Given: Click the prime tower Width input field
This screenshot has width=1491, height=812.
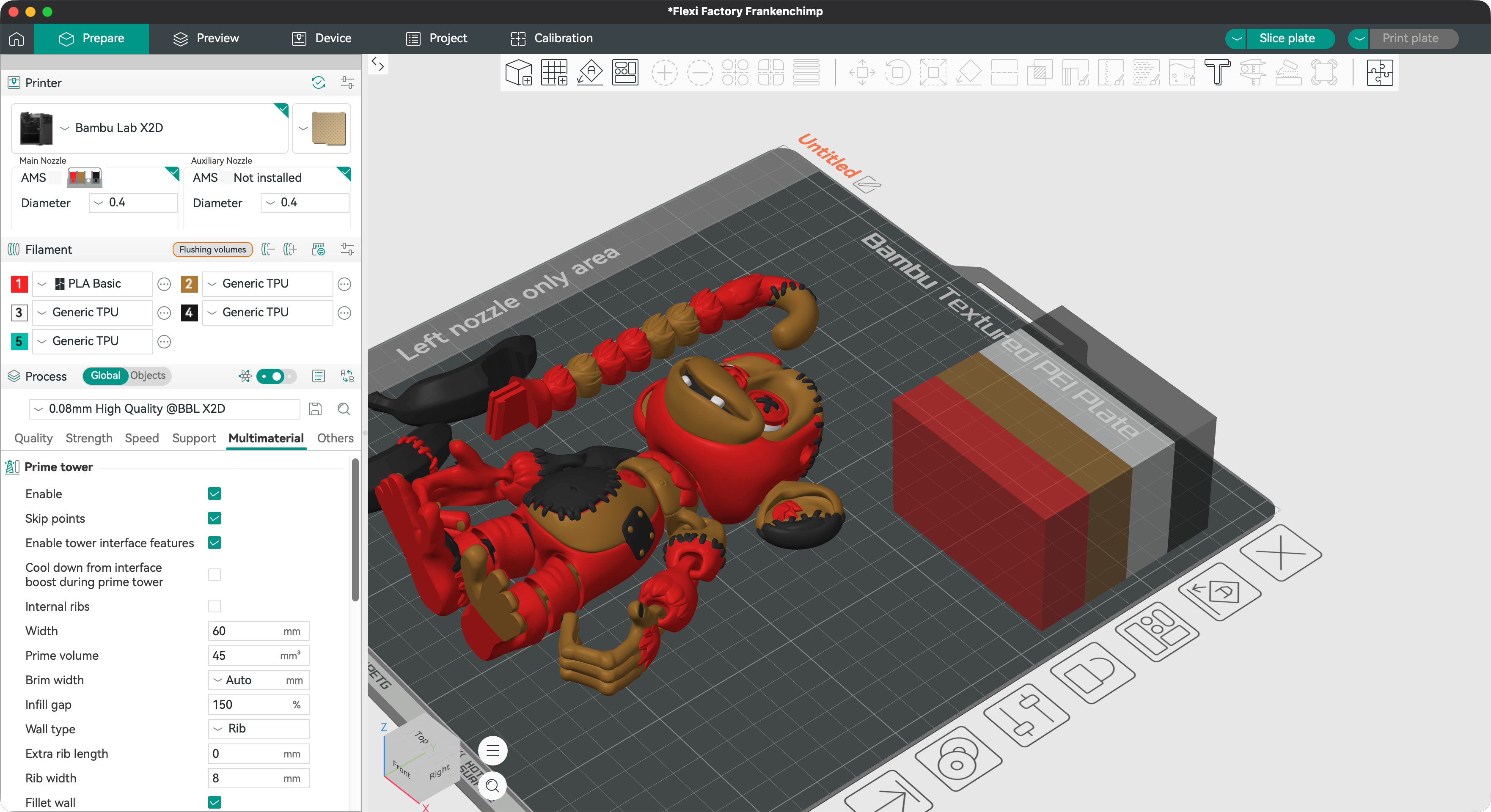Looking at the screenshot, I should [x=259, y=631].
